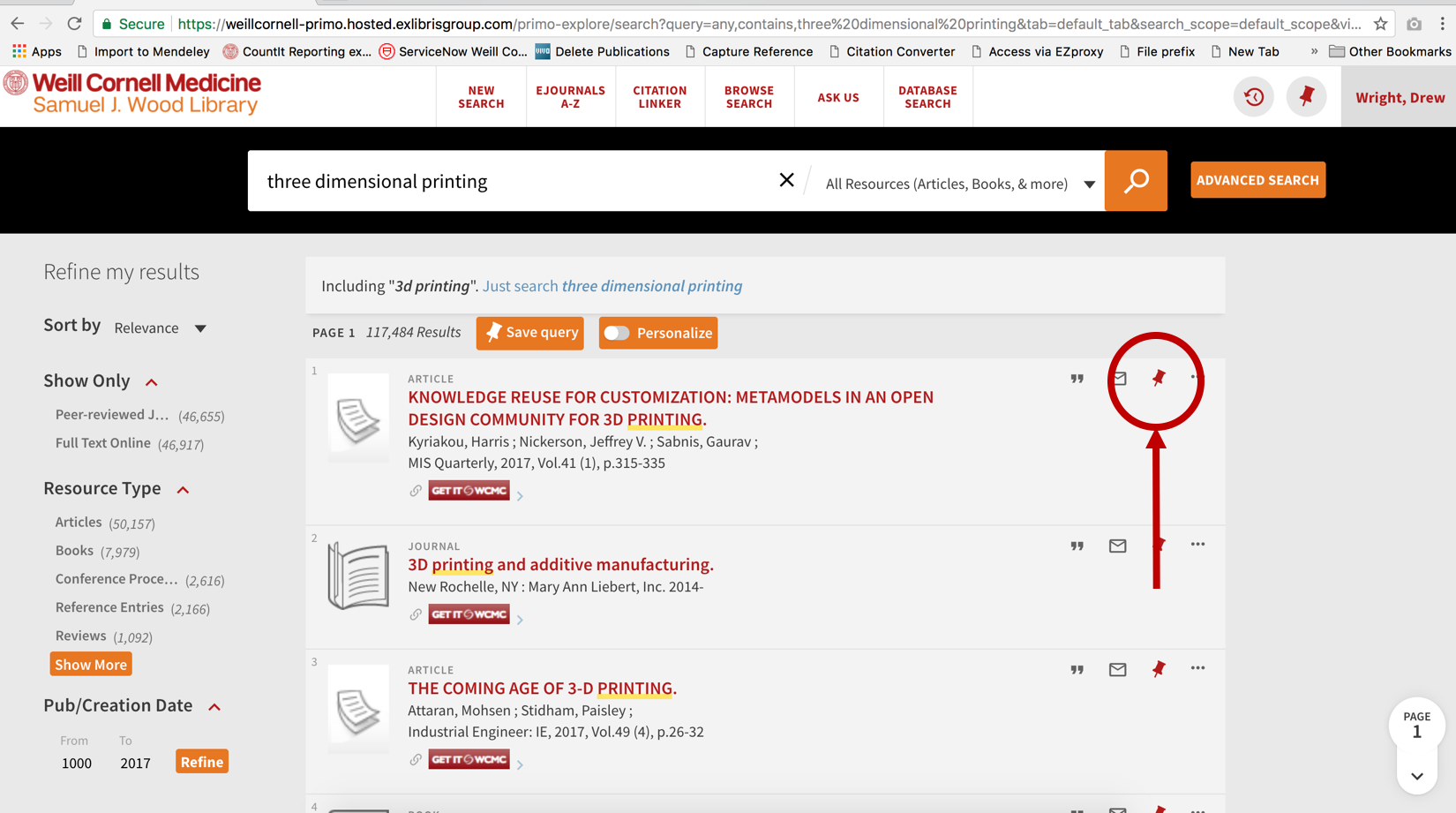
Task: Email The Coming Age of 3-D Printing
Action: [x=1117, y=669]
